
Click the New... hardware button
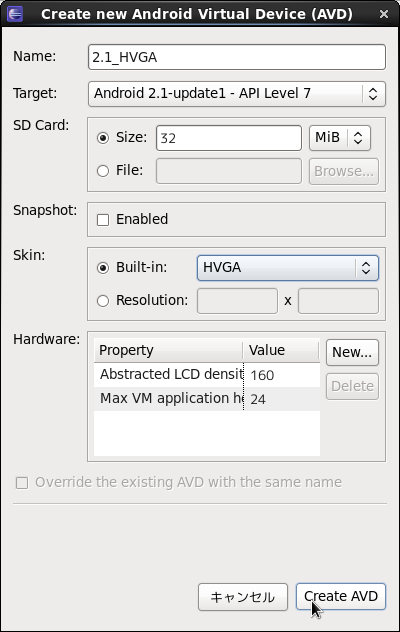coord(352,352)
